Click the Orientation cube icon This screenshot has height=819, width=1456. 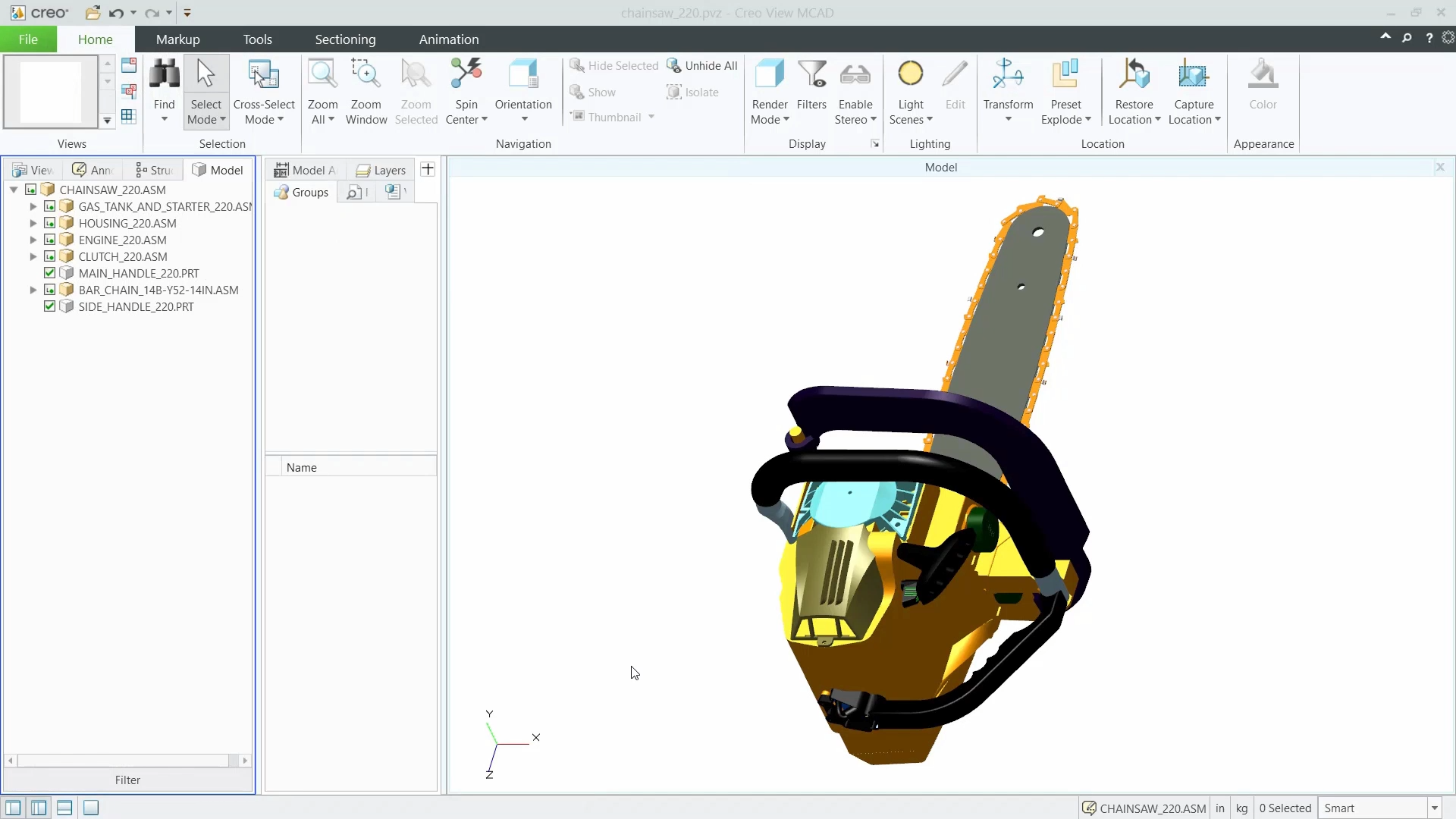[523, 74]
